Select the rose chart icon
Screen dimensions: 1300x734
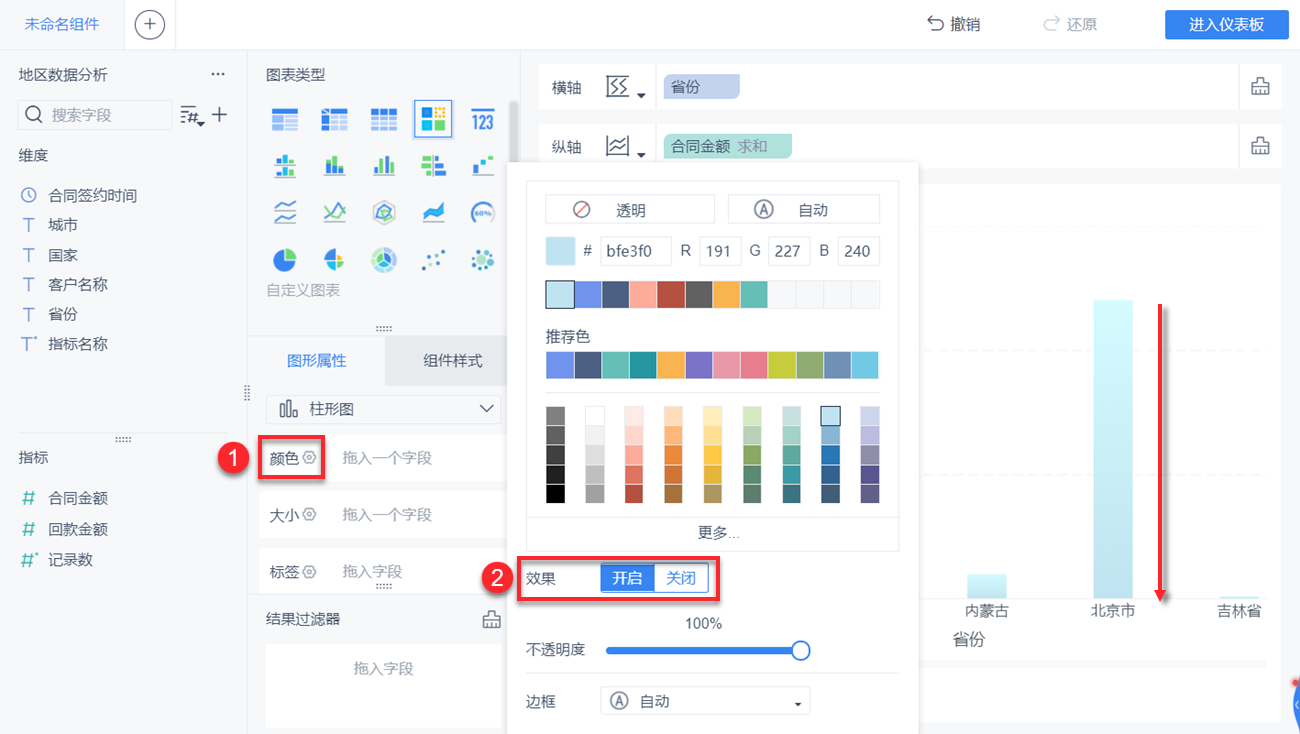click(x=334, y=260)
